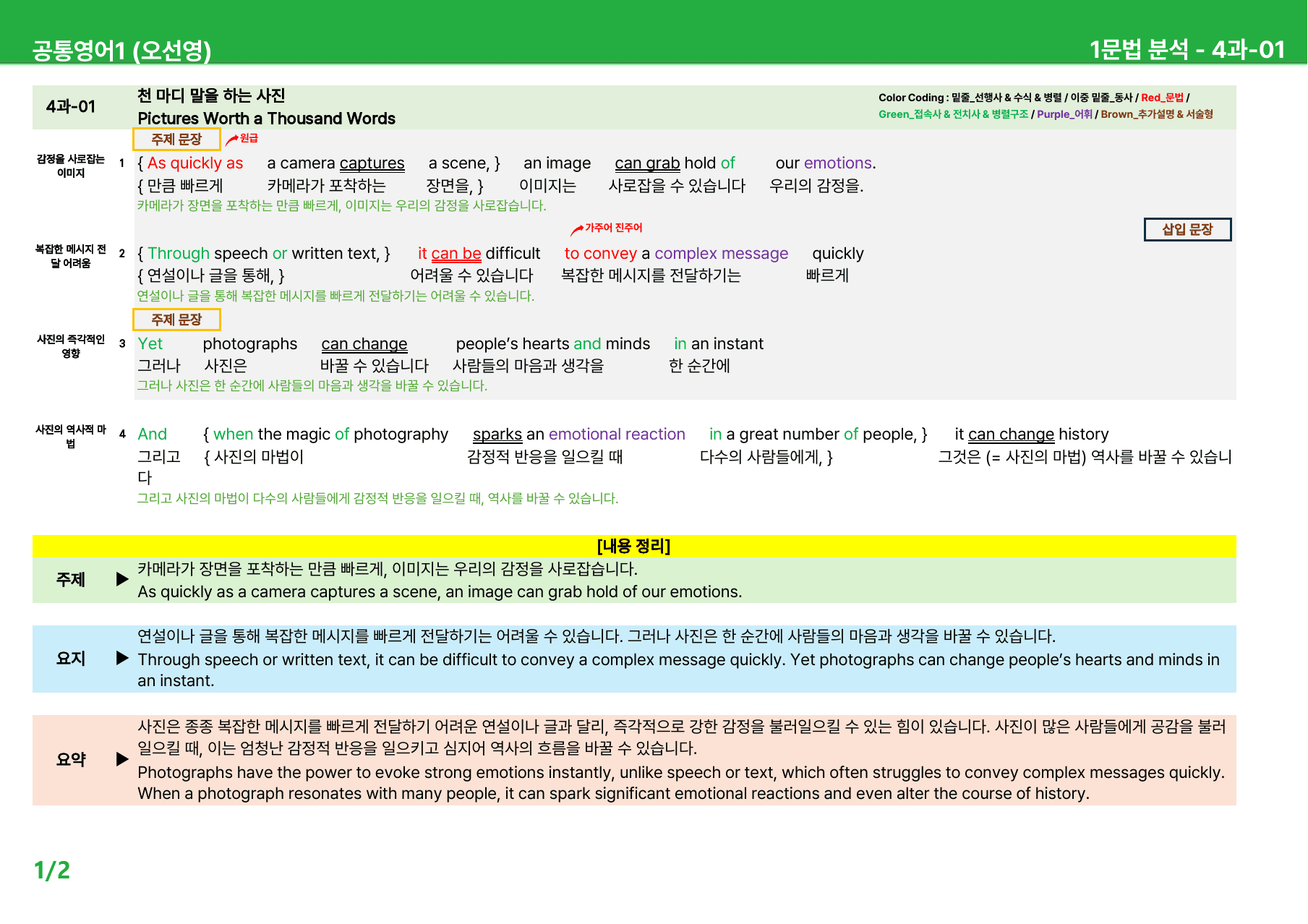This screenshot has width=1308, height=924.
Task: Click the 주제 row label
Action: (71, 580)
